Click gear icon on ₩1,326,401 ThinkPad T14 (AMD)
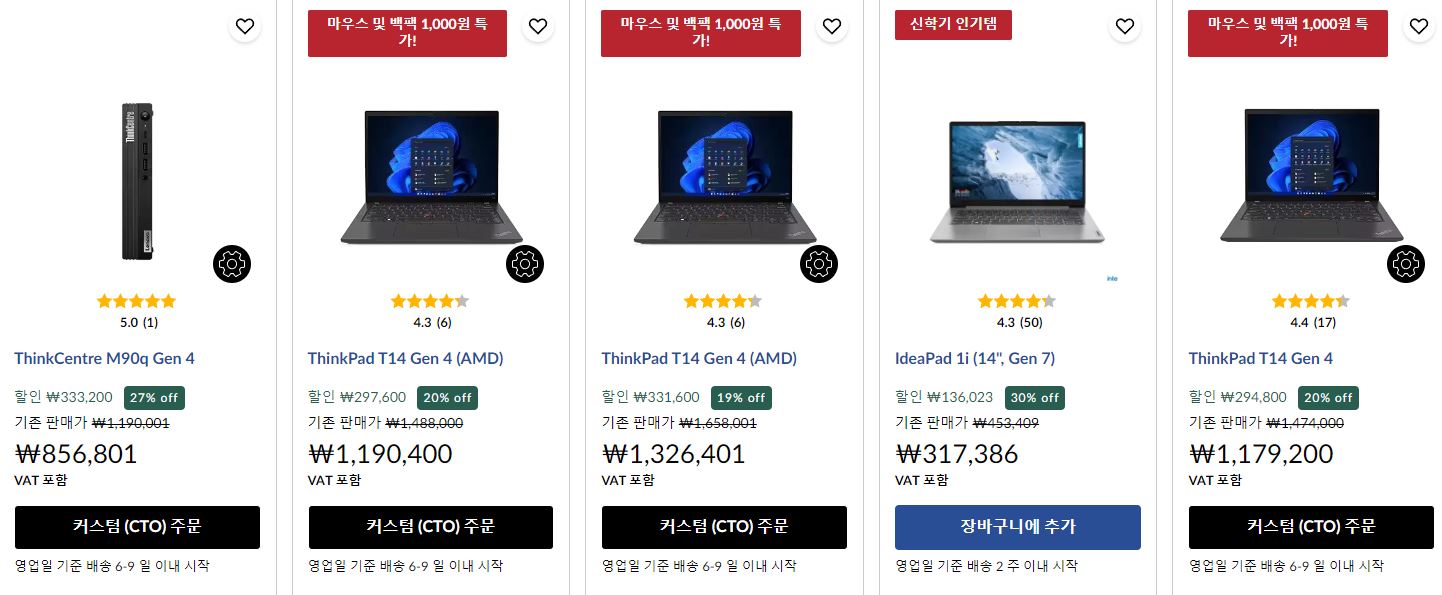1442x595 pixels. 819,264
